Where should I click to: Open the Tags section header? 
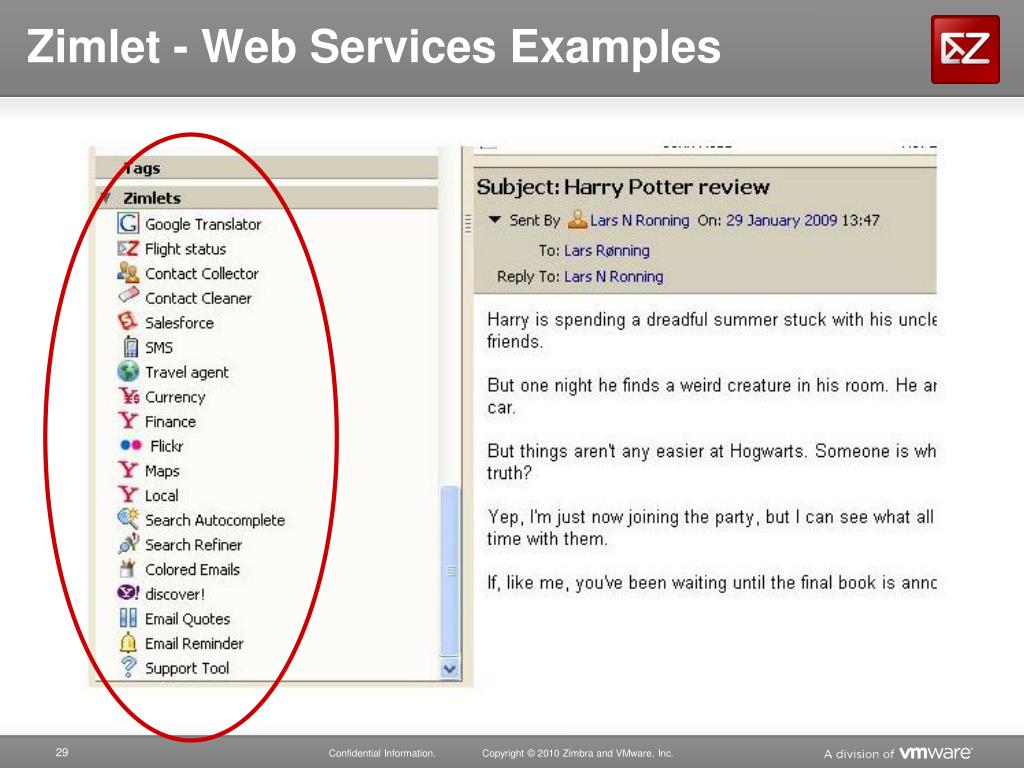pyautogui.click(x=266, y=168)
